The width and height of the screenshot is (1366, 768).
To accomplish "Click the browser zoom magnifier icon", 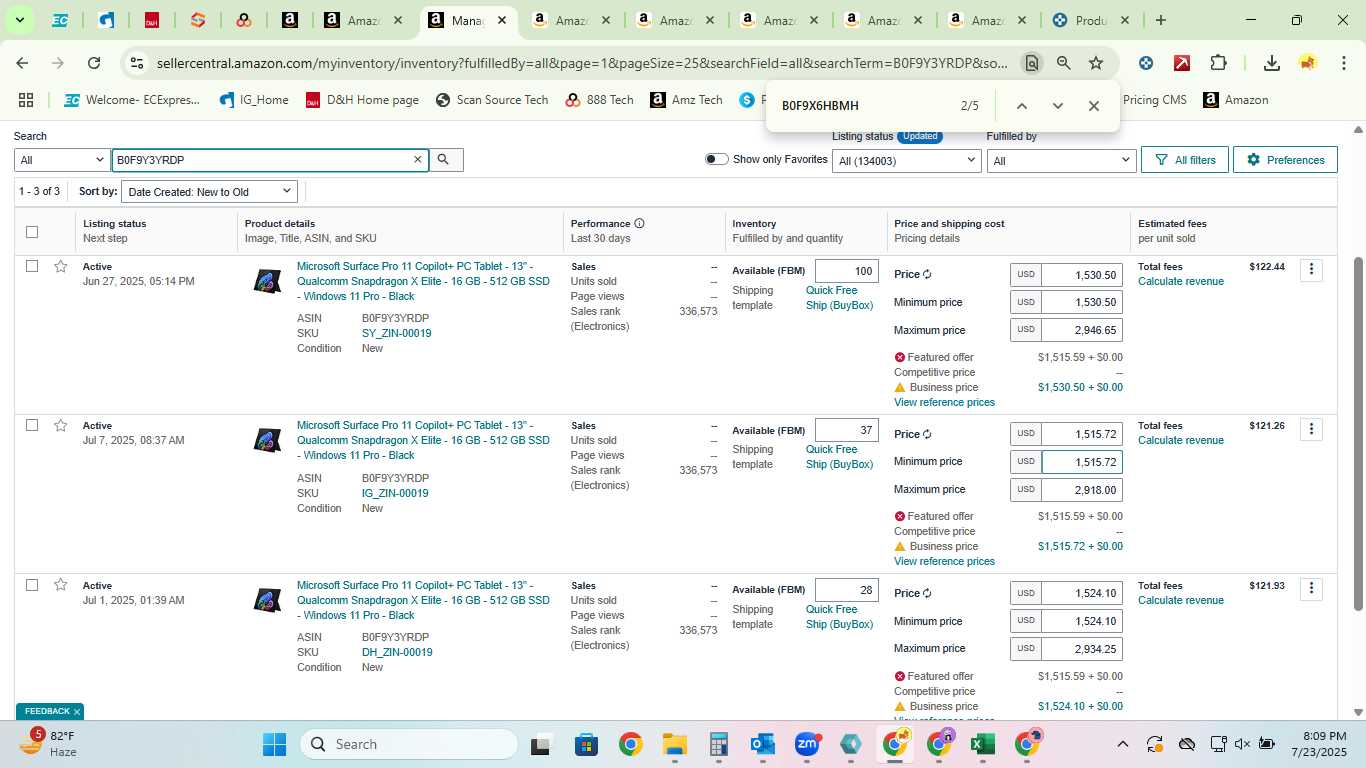I will click(1064, 63).
